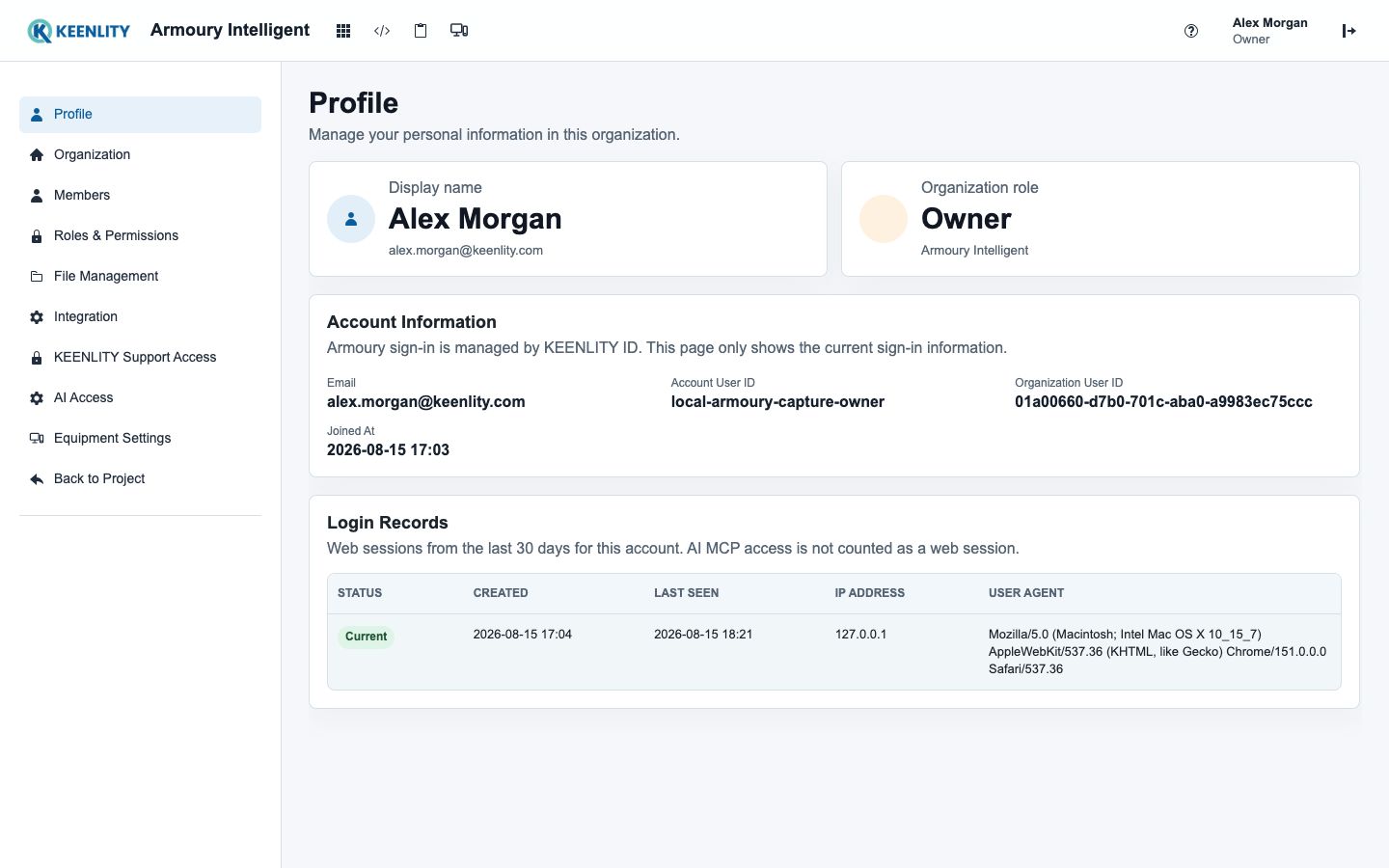Select the email alex.morgan@keenlity.com under Account Information
1389x868 pixels.
point(425,402)
